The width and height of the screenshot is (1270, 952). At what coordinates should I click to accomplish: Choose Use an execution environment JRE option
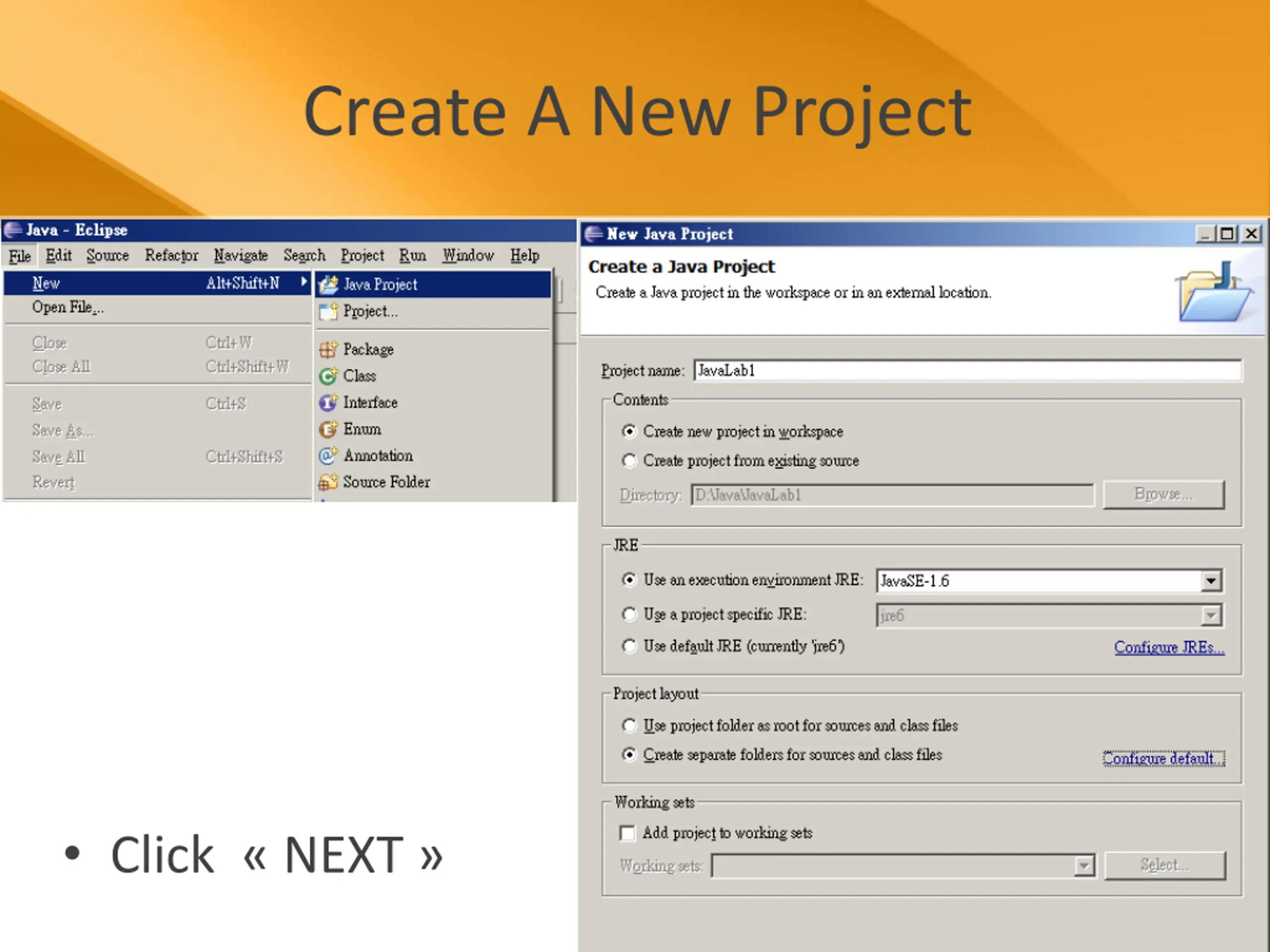629,580
